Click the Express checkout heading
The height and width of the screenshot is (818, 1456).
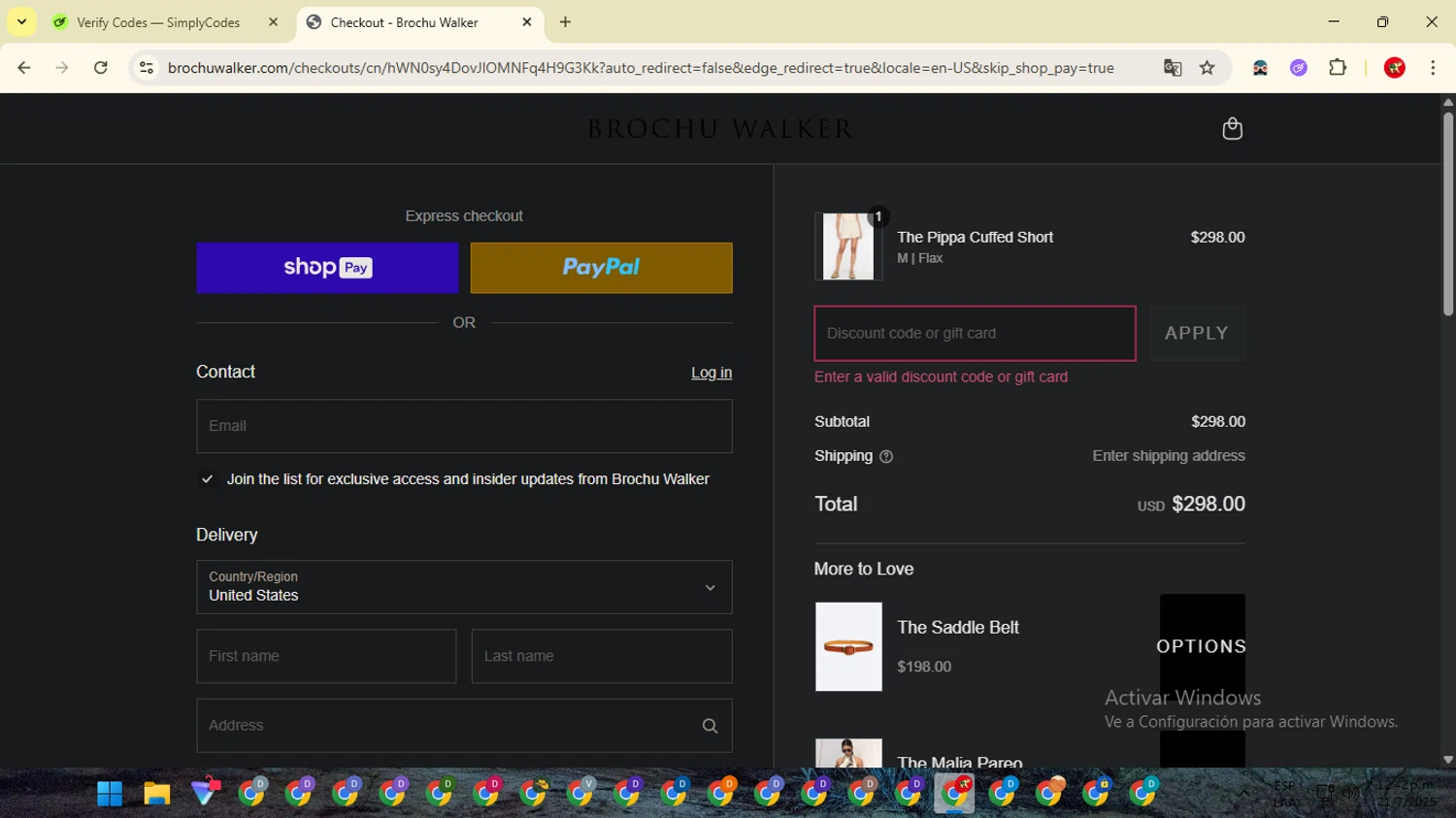[x=464, y=216]
